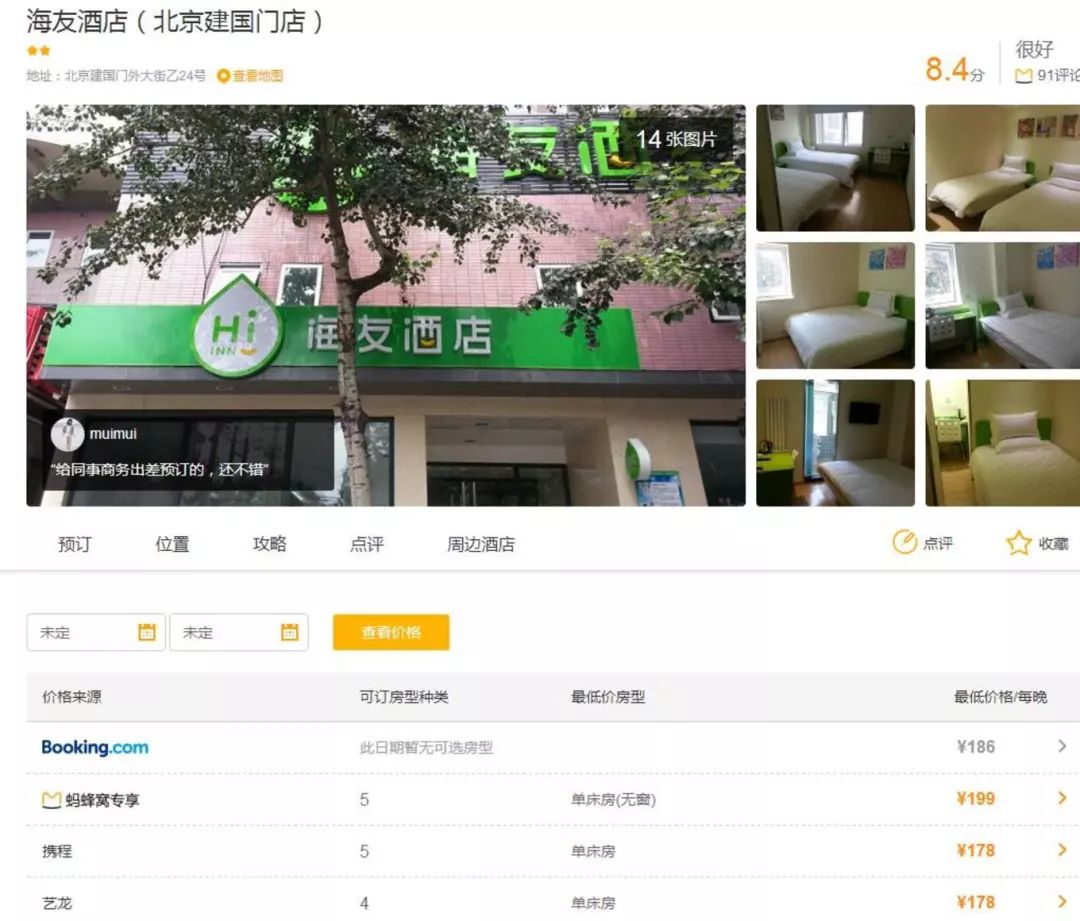Open bottom-right room thumbnail with single bed
1080x921 pixels.
click(x=1003, y=443)
